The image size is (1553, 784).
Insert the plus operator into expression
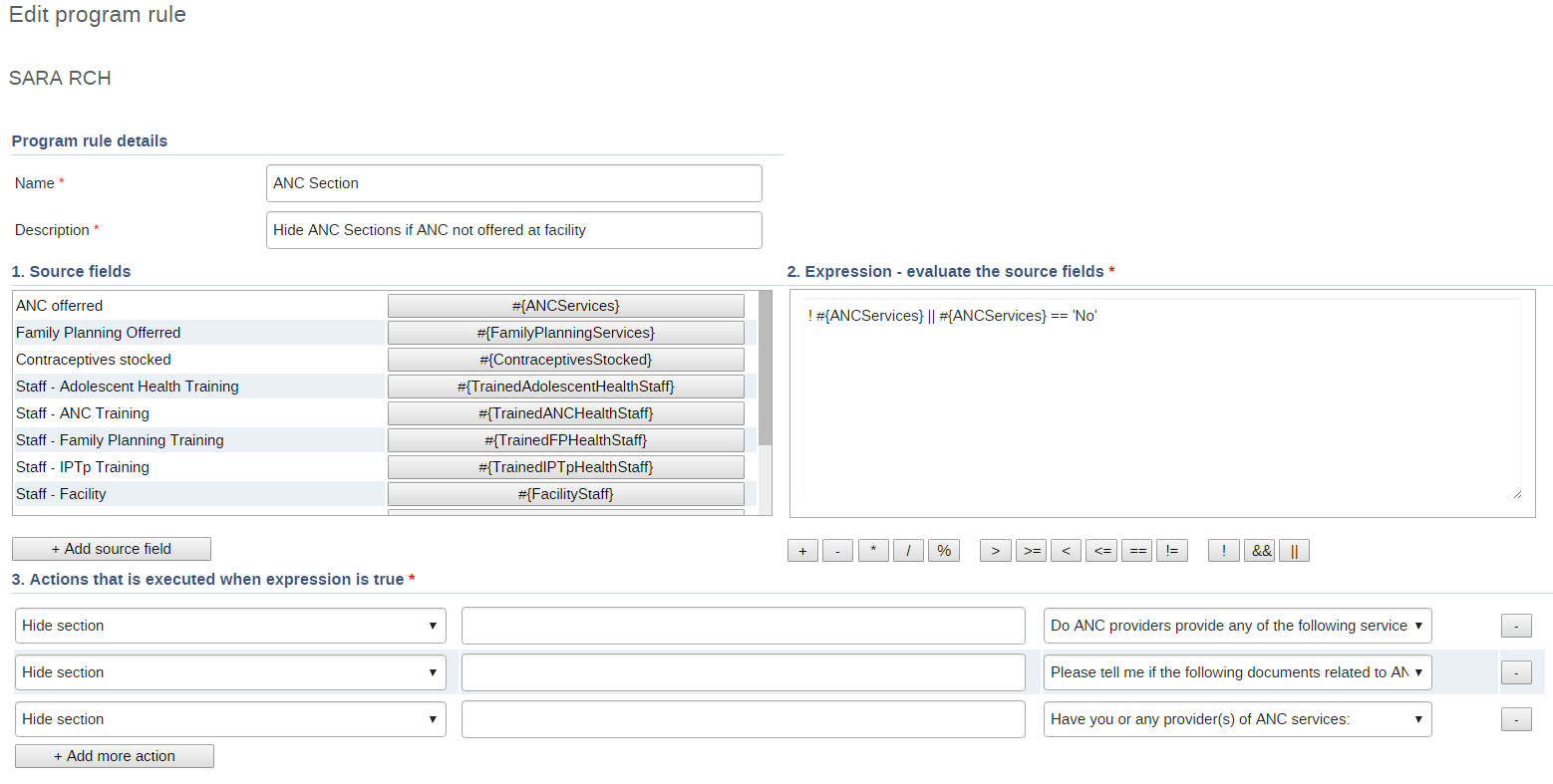pos(802,551)
